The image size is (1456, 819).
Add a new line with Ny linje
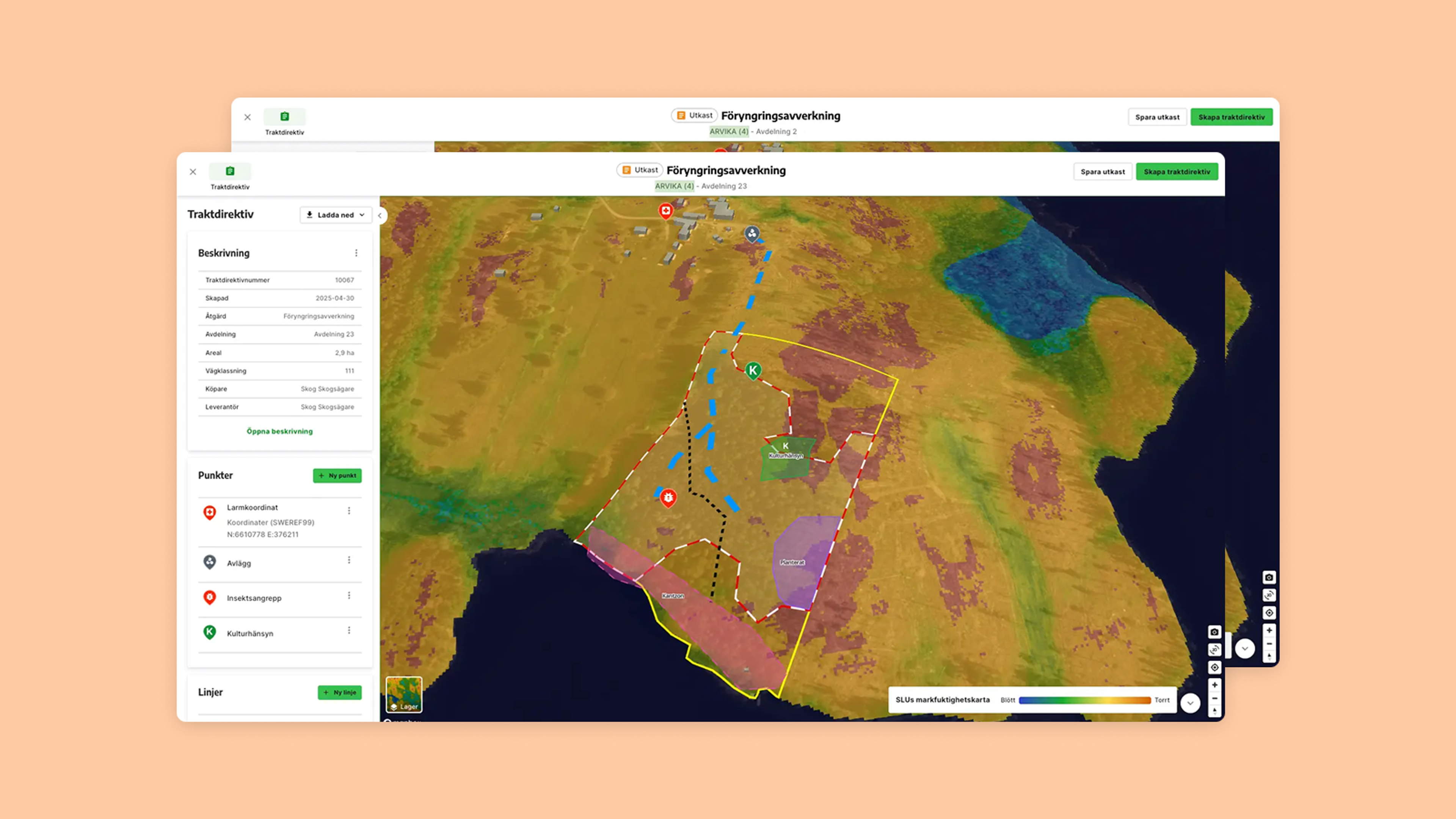click(x=339, y=692)
